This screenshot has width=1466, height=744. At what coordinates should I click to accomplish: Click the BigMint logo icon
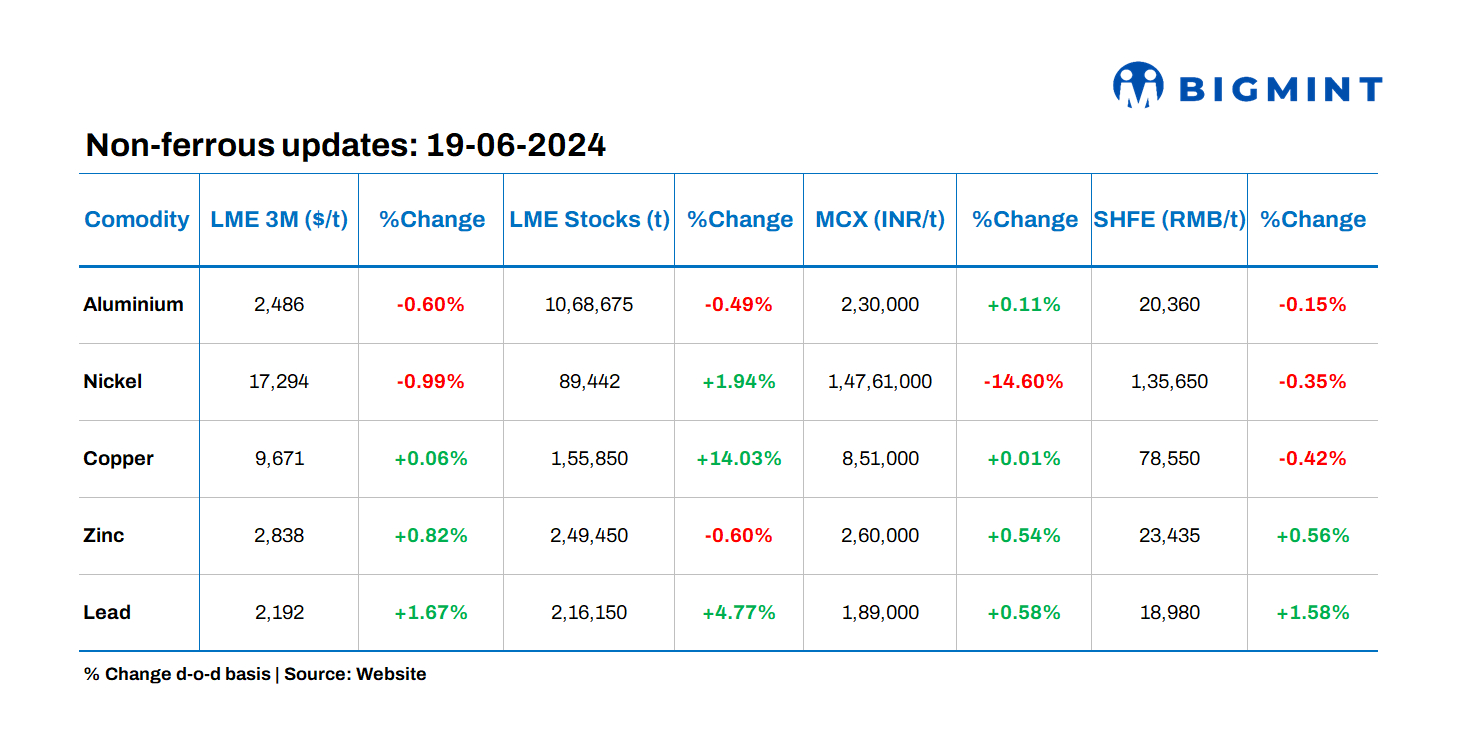tap(1138, 86)
